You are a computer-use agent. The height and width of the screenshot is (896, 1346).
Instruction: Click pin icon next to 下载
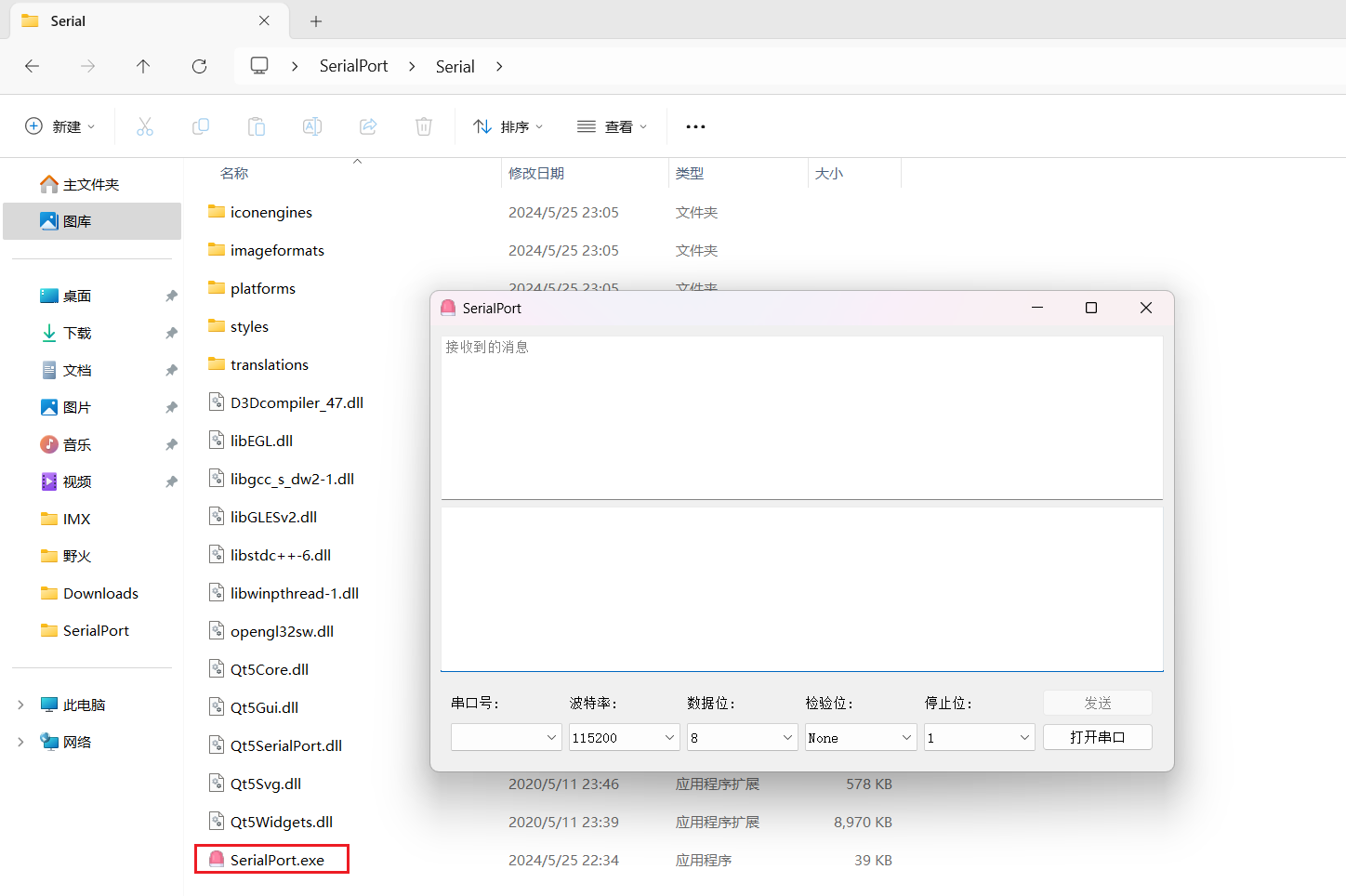[171, 333]
